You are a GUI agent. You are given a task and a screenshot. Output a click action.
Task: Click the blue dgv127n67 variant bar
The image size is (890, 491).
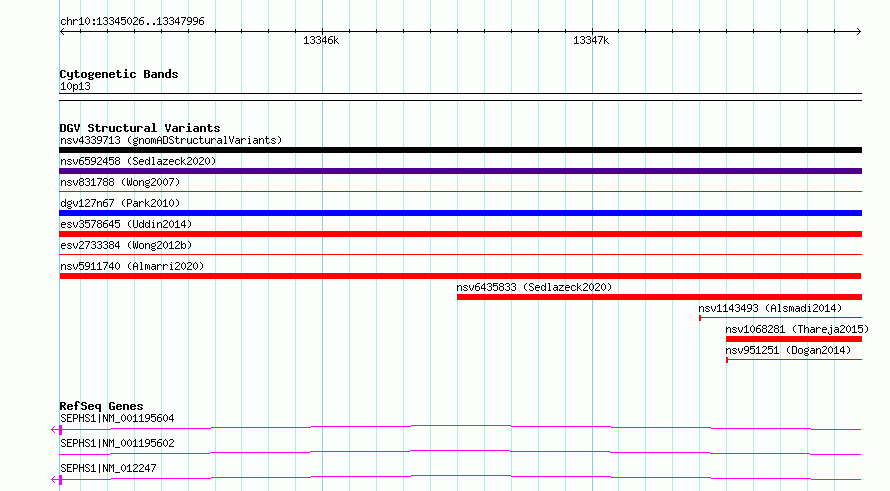(x=460, y=213)
